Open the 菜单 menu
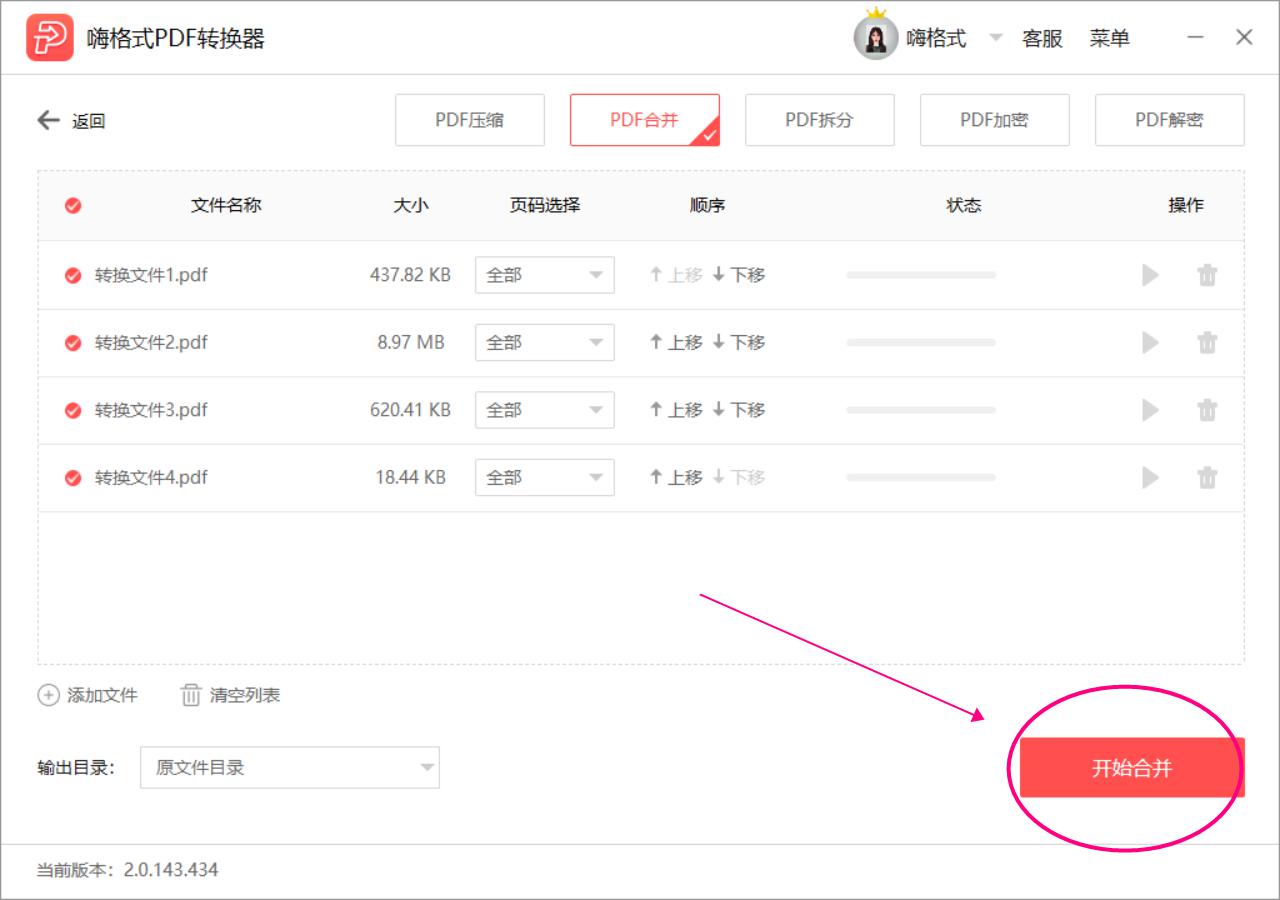 coord(1110,39)
